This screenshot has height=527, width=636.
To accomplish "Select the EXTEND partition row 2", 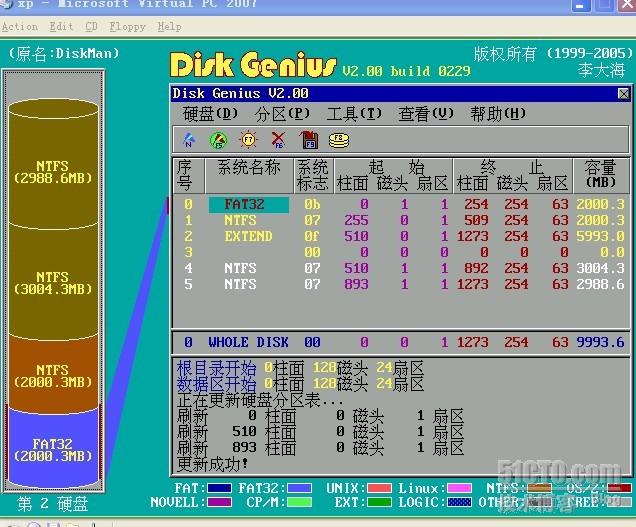I will (401, 236).
